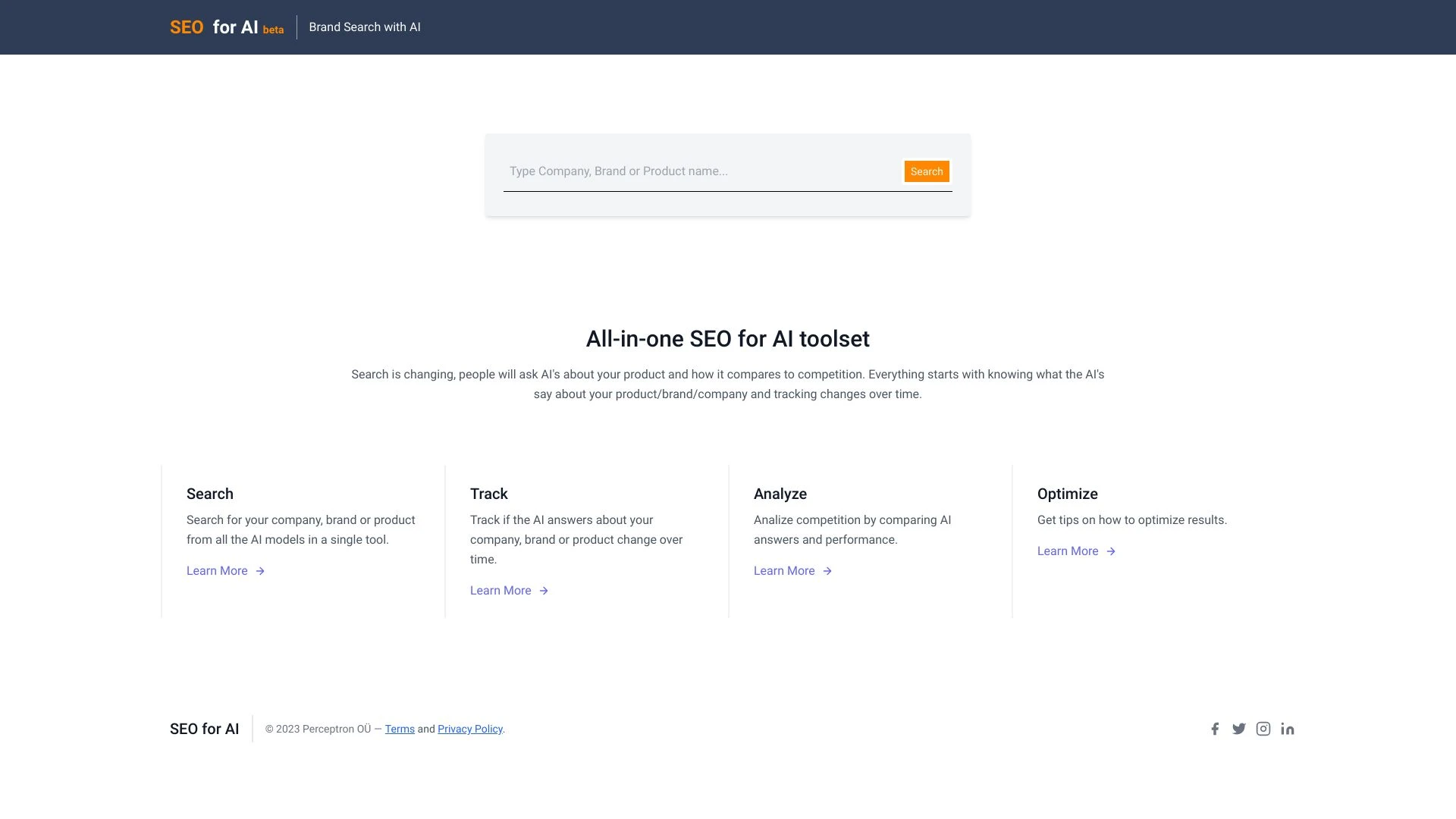1456x819 pixels.
Task: Click SEO for AI text in the footer
Action: [203, 729]
